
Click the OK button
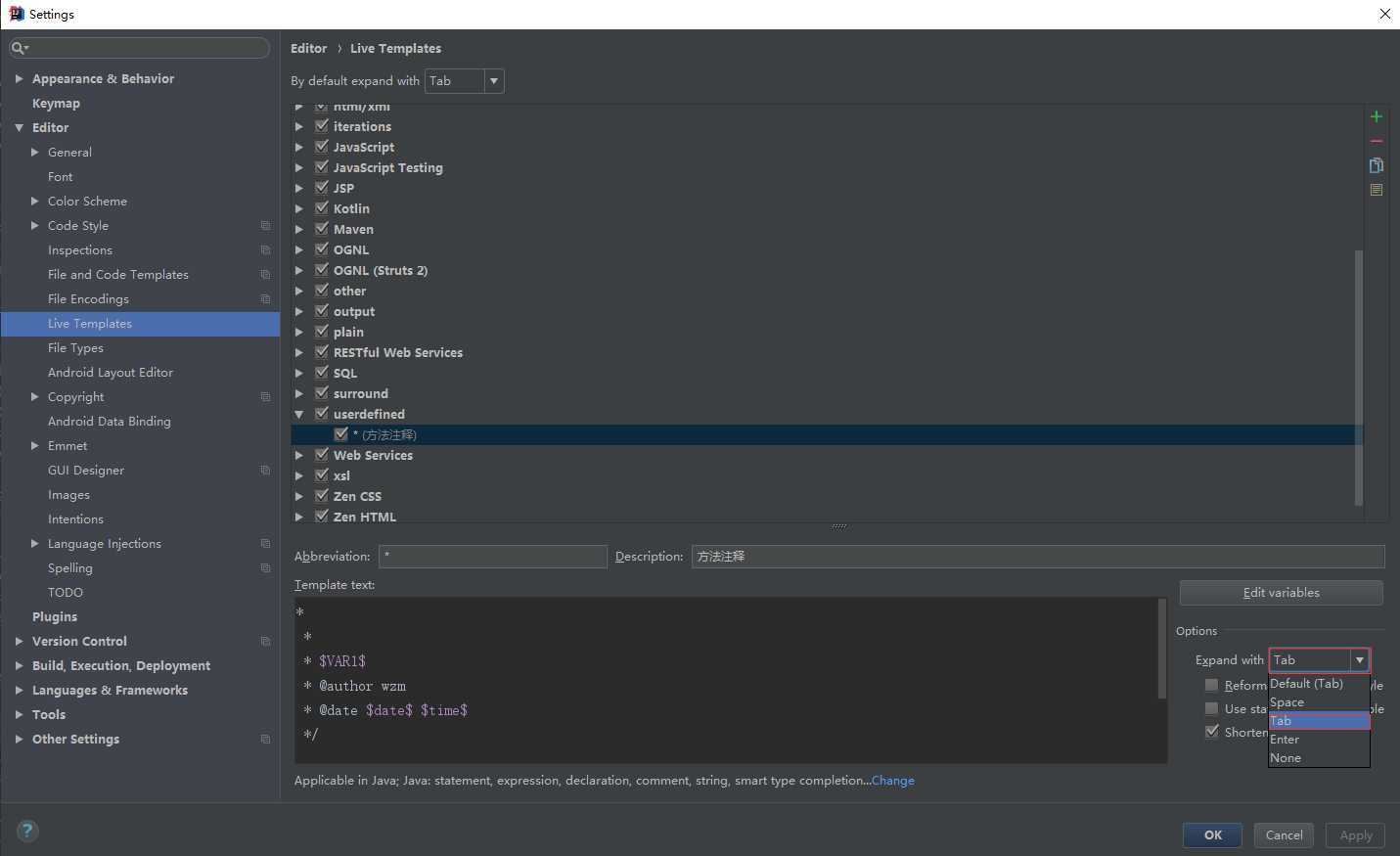pos(1212,835)
